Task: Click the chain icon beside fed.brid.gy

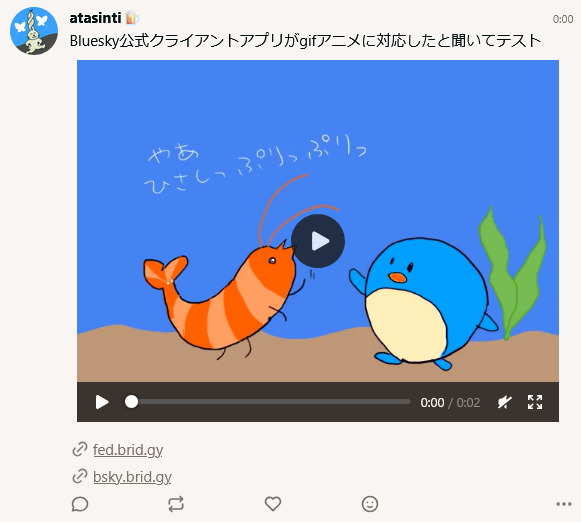Action: click(80, 449)
